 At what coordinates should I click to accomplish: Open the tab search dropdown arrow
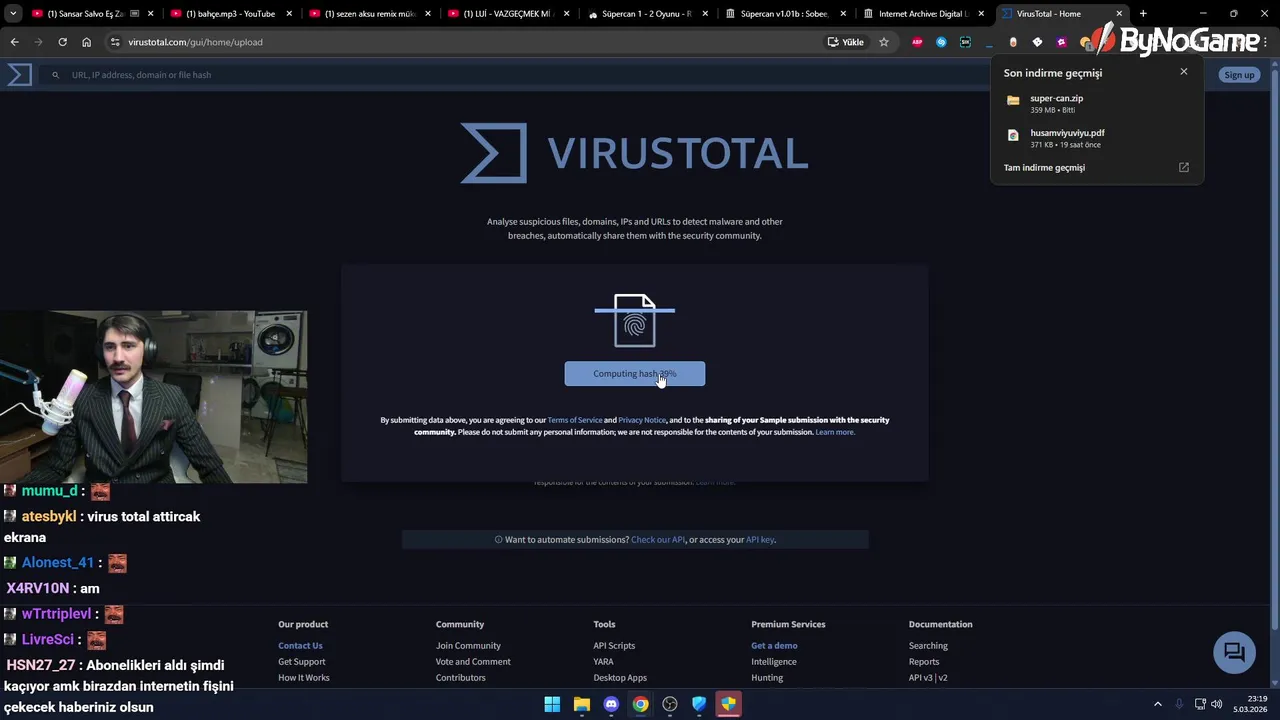tap(13, 14)
